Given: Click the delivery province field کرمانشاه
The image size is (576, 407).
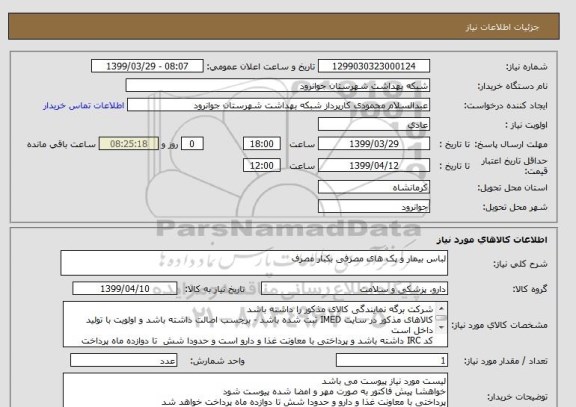Looking at the screenshot, I should pos(374,187).
